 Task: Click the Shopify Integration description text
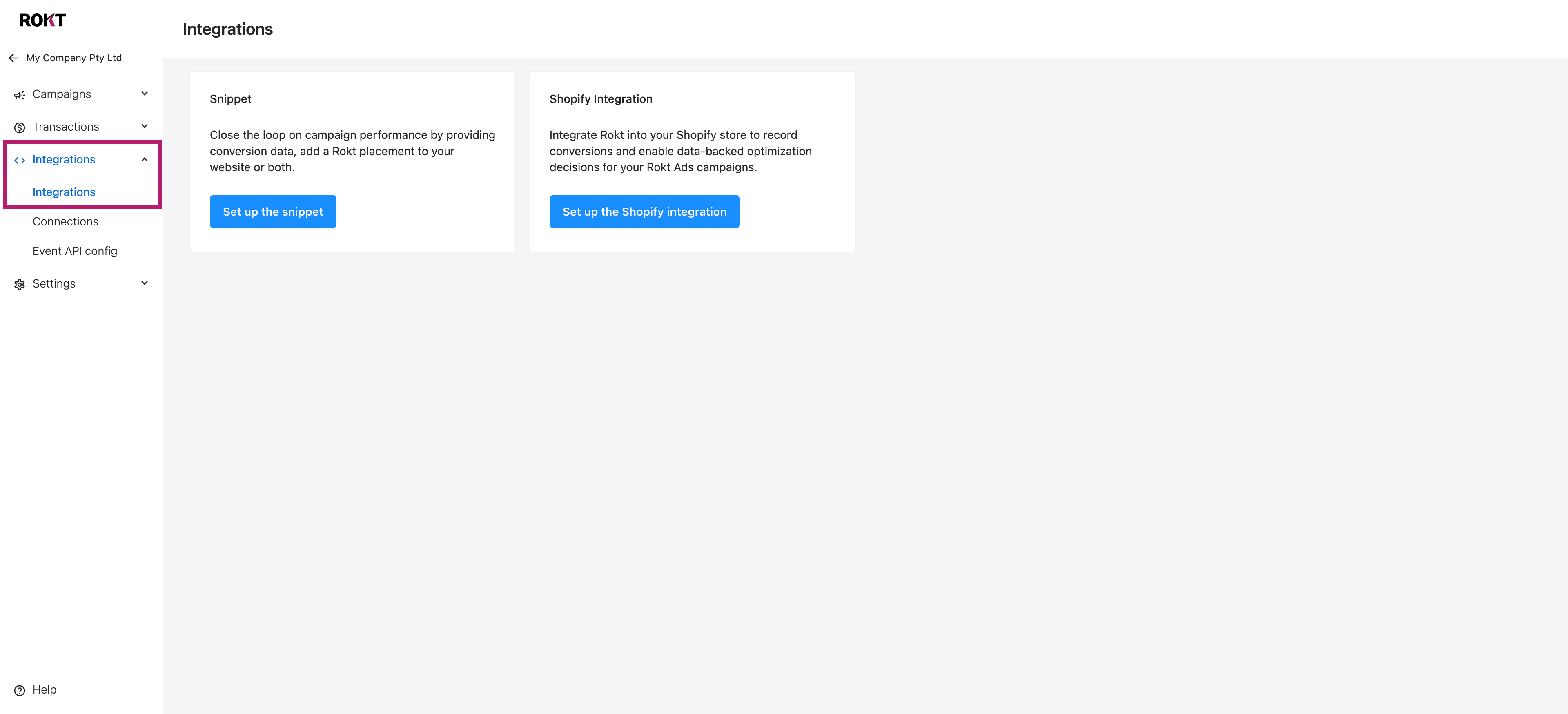681,151
